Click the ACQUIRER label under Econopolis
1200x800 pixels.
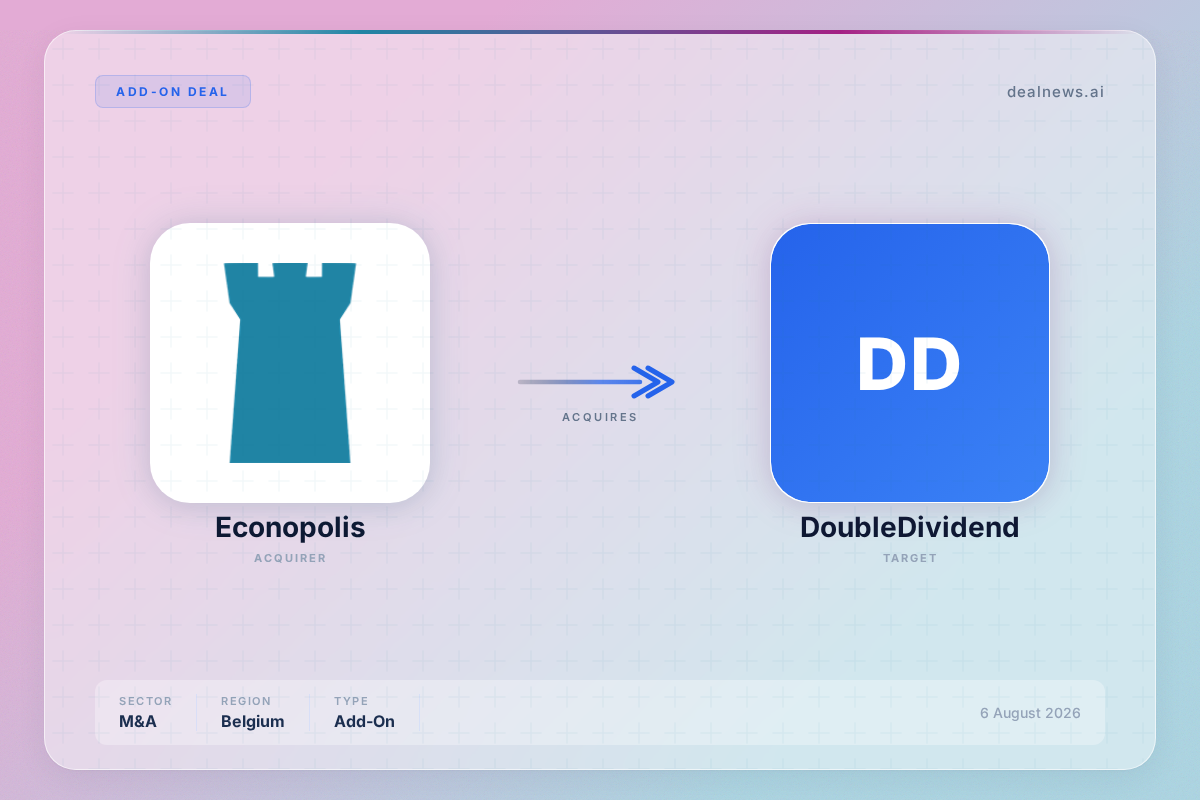[x=290, y=558]
